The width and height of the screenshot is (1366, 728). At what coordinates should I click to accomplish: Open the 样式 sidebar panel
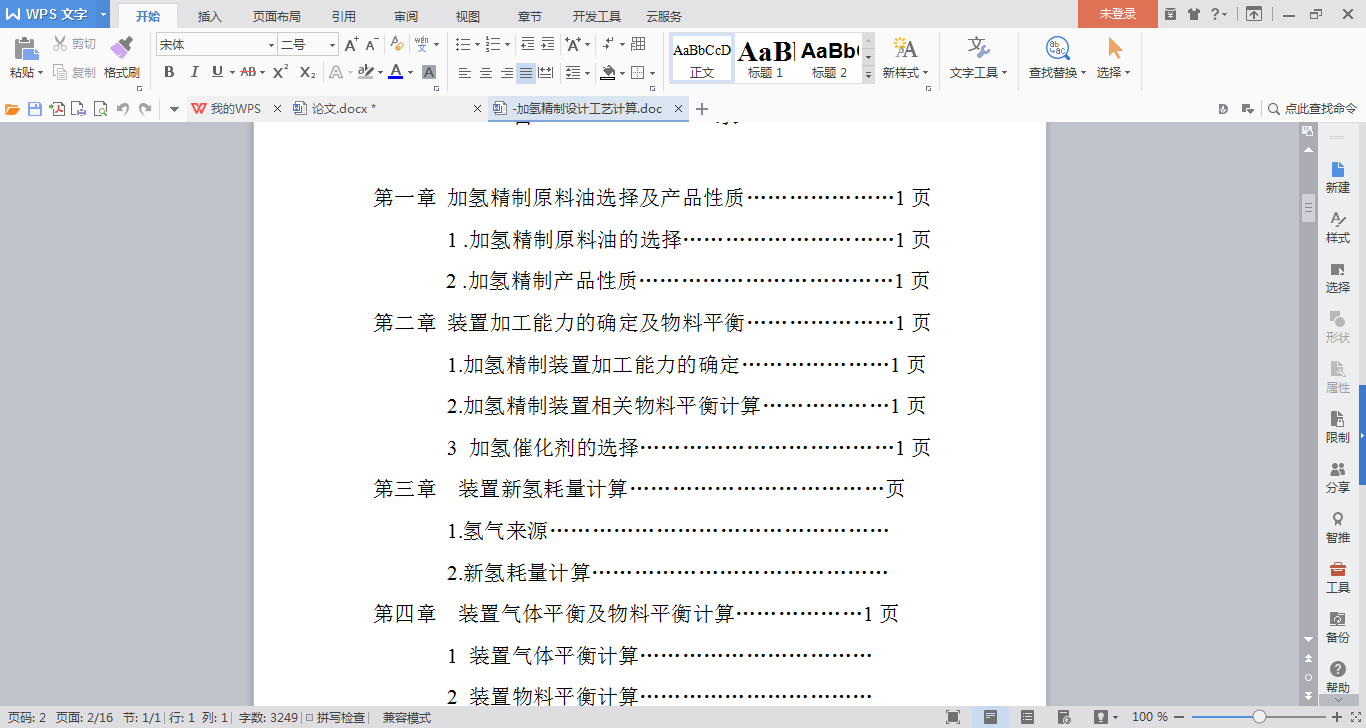click(x=1337, y=227)
